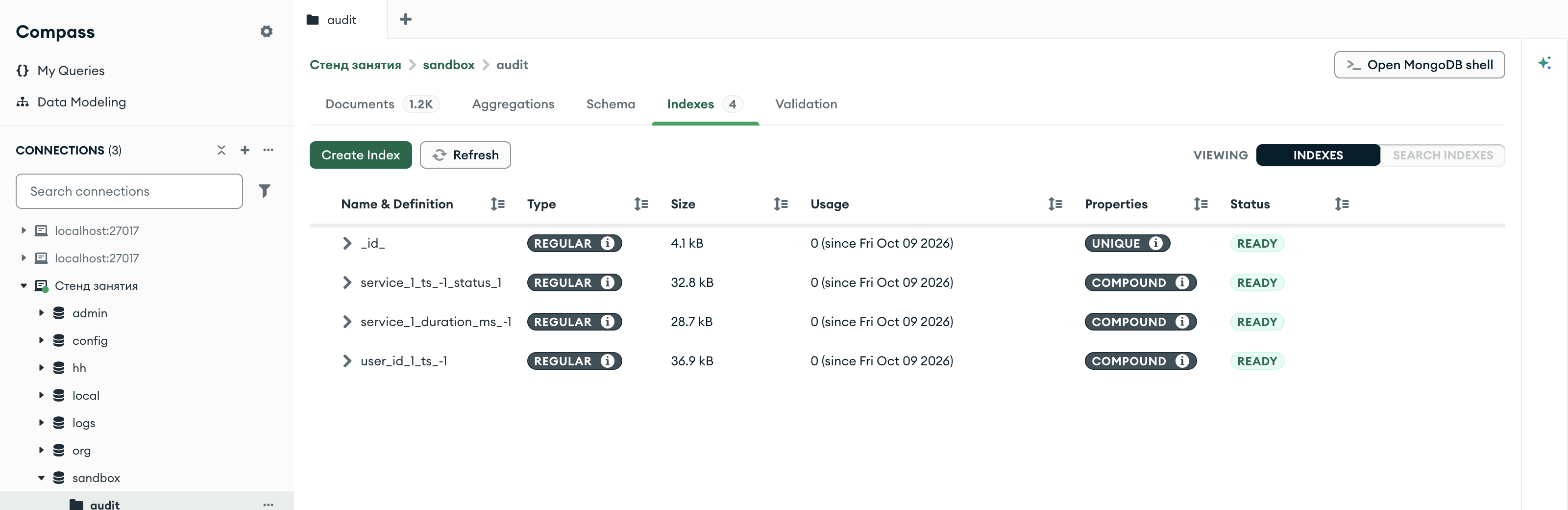Switch to Schema tab
The image size is (1568, 510).
click(611, 104)
